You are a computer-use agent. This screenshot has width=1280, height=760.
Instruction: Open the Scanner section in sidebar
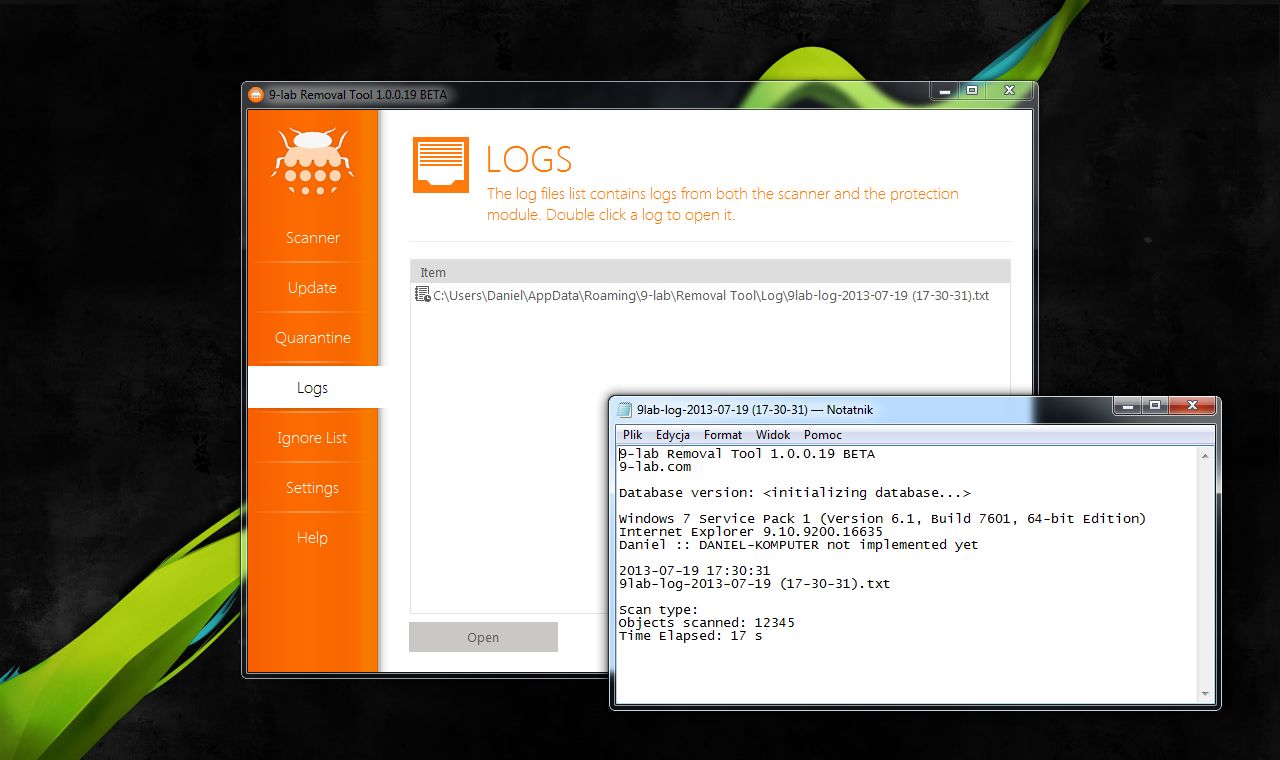coord(313,238)
